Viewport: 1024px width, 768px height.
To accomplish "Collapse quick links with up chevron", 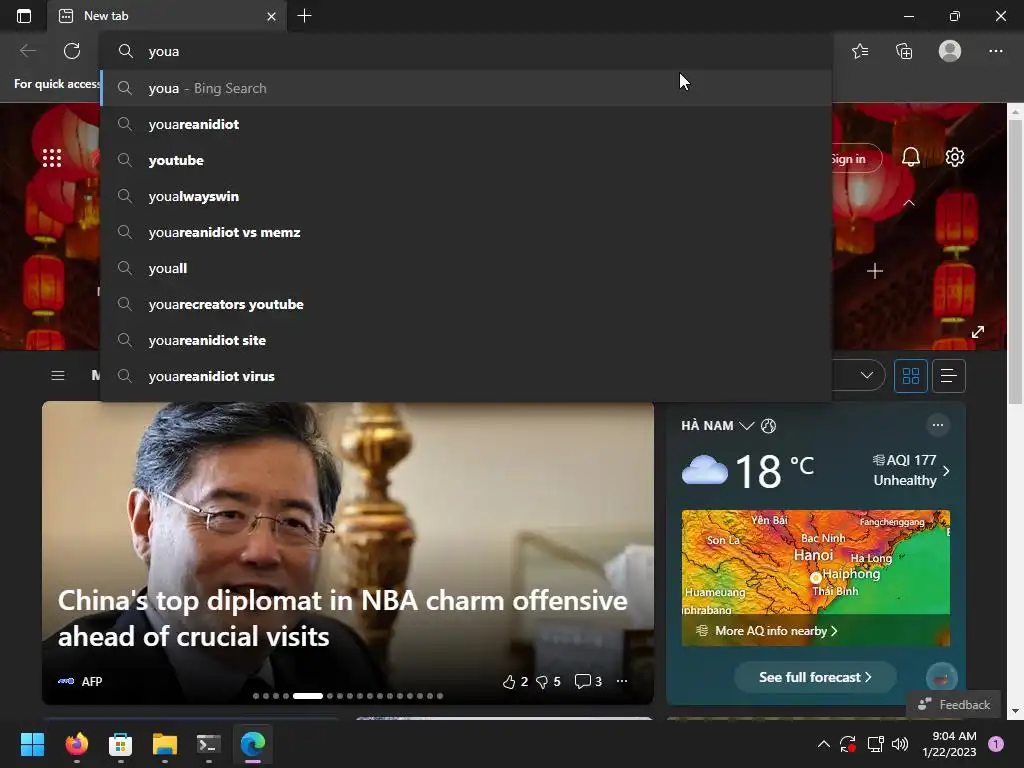I will [x=908, y=203].
